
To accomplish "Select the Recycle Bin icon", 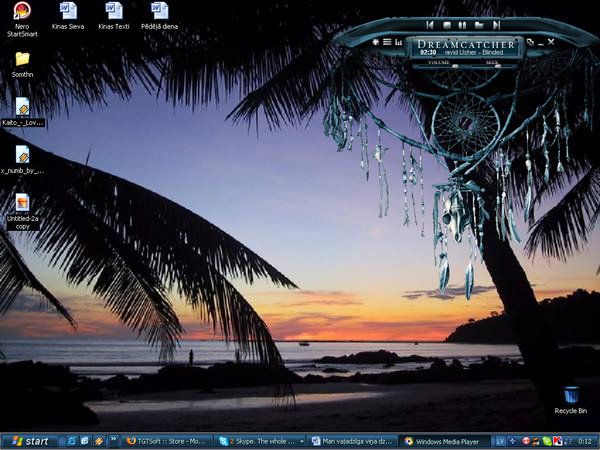I will pos(571,400).
